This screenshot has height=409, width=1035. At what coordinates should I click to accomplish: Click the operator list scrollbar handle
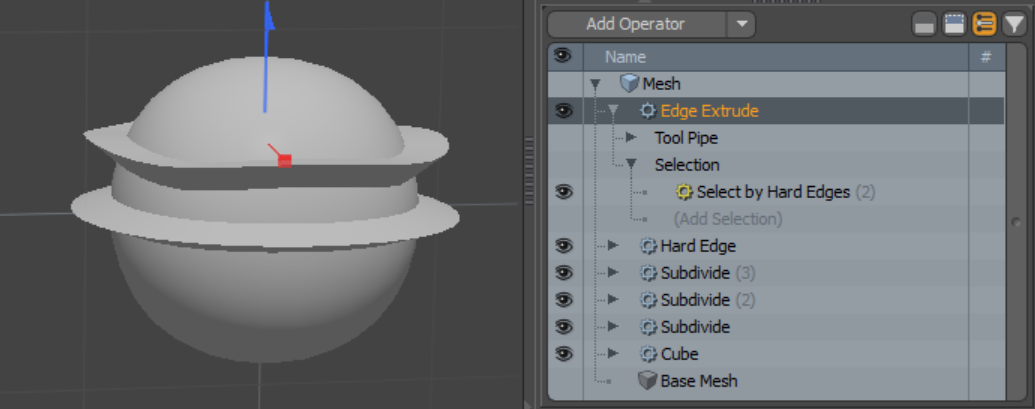(x=1017, y=222)
